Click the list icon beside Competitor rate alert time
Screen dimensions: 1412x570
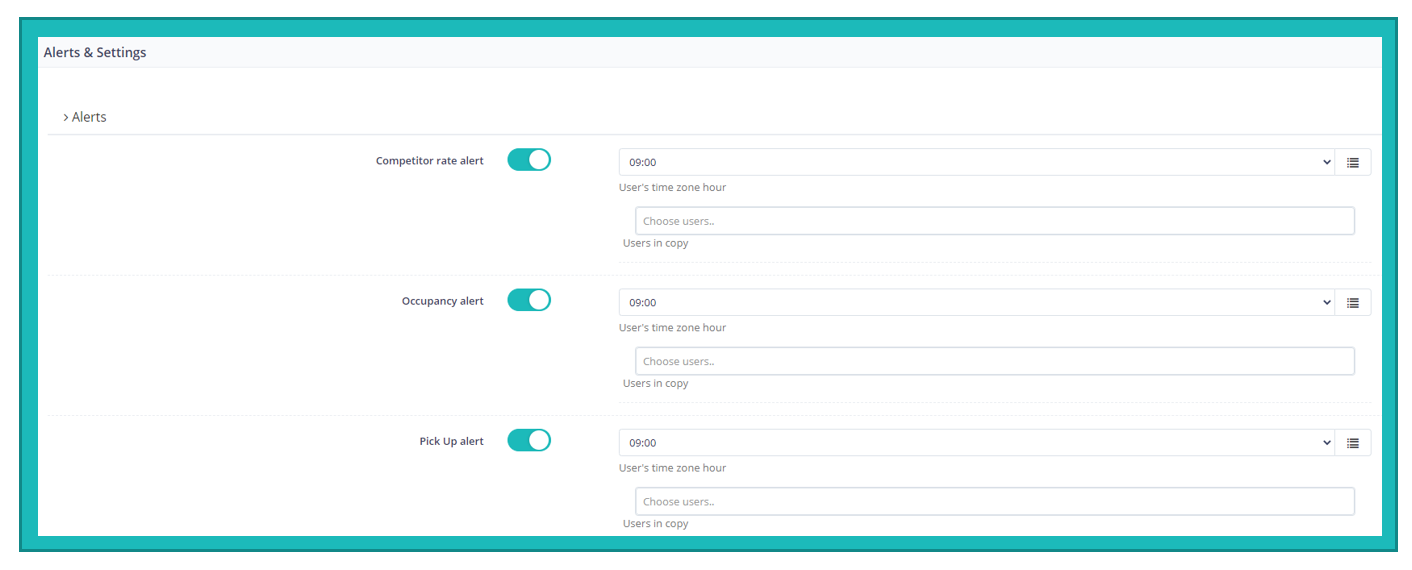click(1353, 162)
